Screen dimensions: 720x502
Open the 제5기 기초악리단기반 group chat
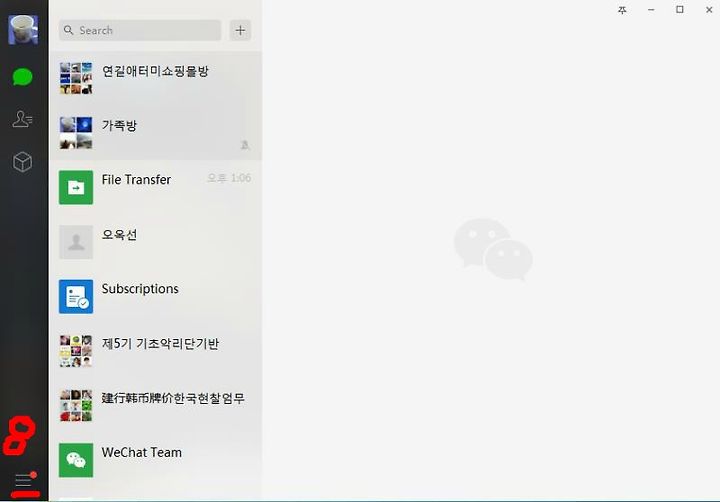pos(155,351)
